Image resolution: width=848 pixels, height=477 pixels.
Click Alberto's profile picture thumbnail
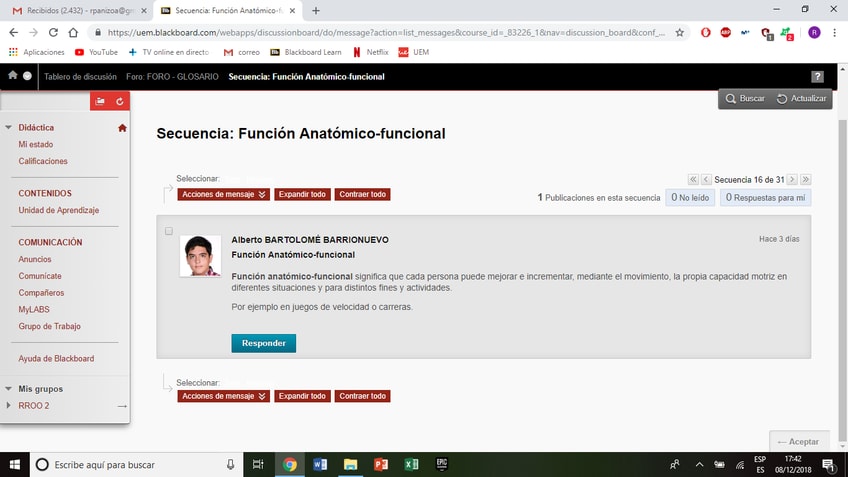(x=200, y=256)
